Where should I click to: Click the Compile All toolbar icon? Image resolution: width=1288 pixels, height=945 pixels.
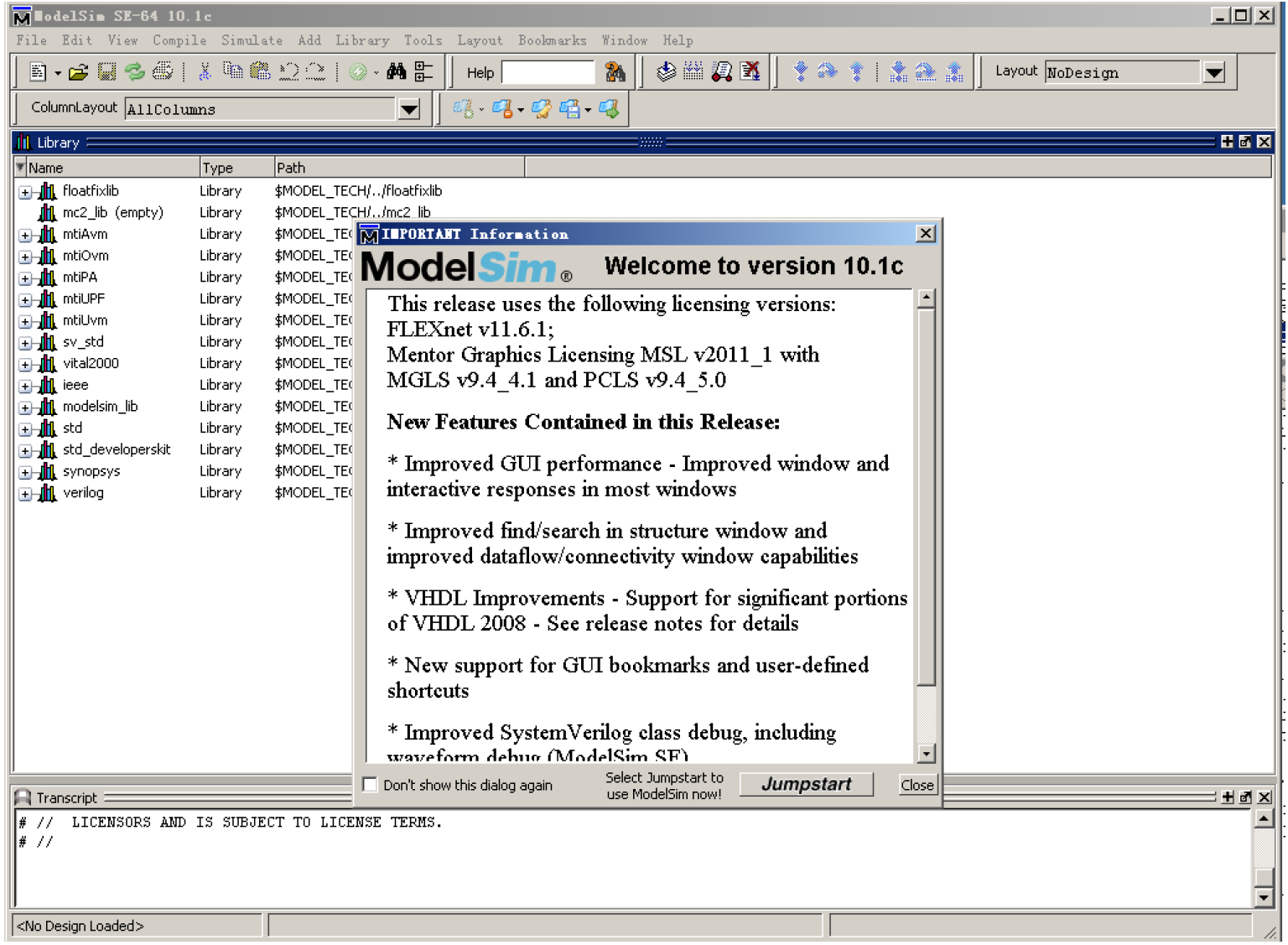pyautogui.click(x=693, y=71)
